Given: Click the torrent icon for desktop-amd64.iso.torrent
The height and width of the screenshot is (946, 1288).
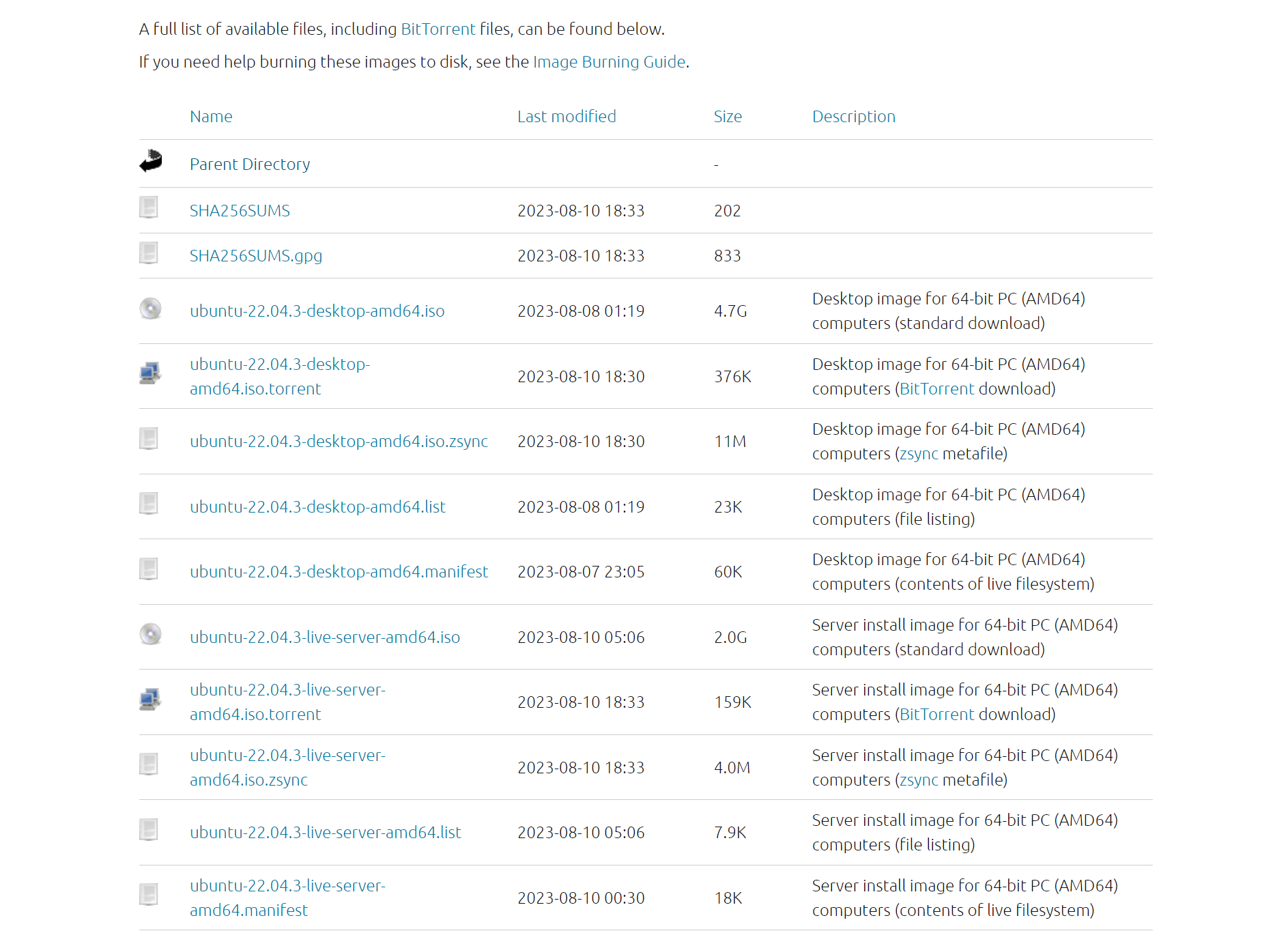Looking at the screenshot, I should (150, 373).
